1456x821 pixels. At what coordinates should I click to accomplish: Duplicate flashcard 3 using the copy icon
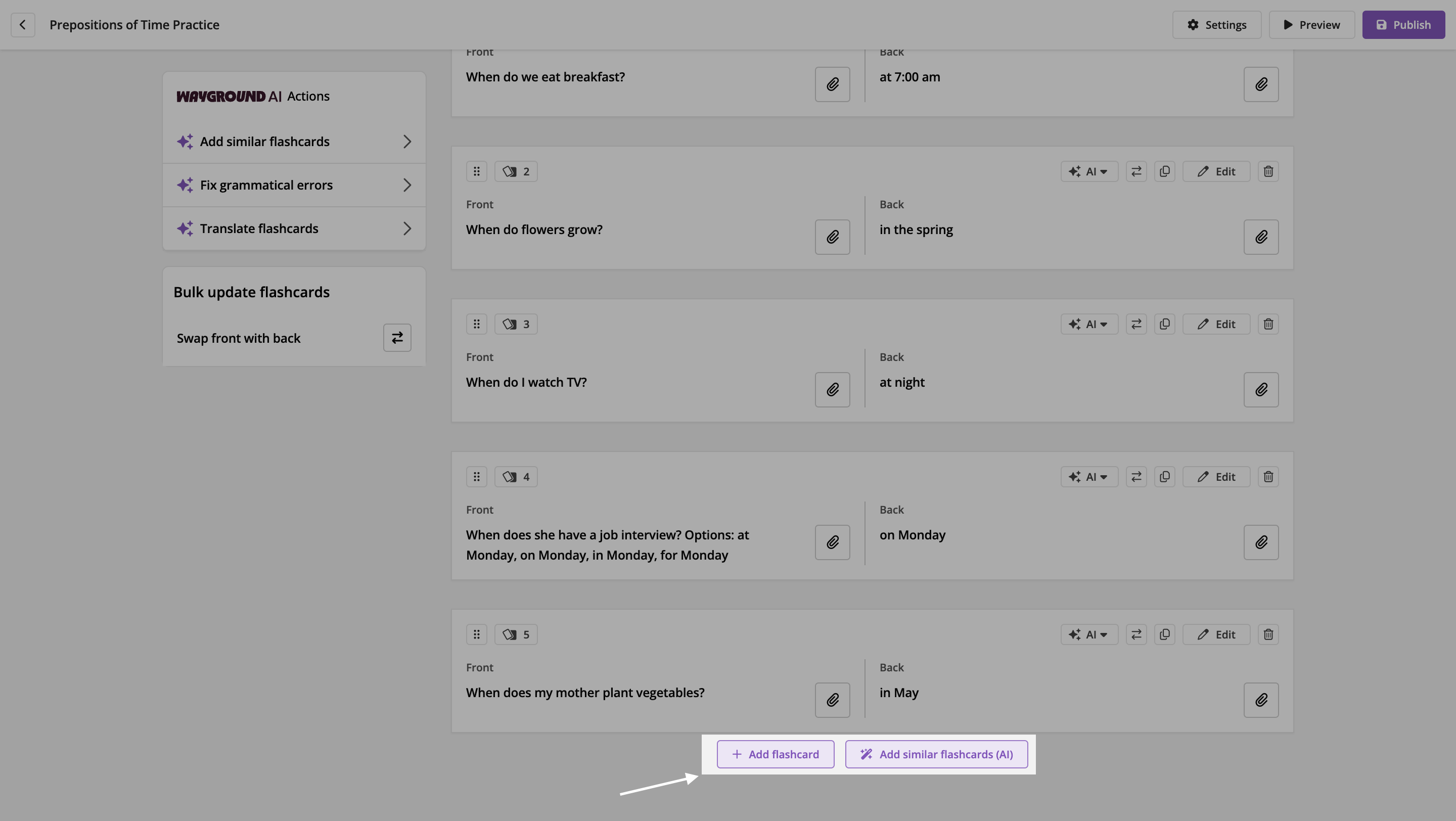click(x=1164, y=325)
